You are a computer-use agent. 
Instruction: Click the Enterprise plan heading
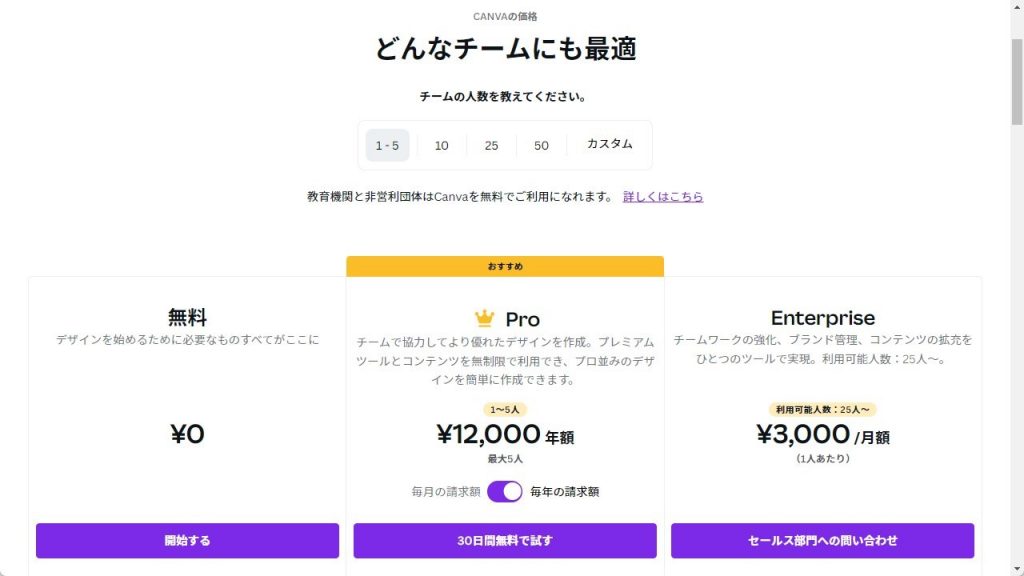(x=823, y=317)
